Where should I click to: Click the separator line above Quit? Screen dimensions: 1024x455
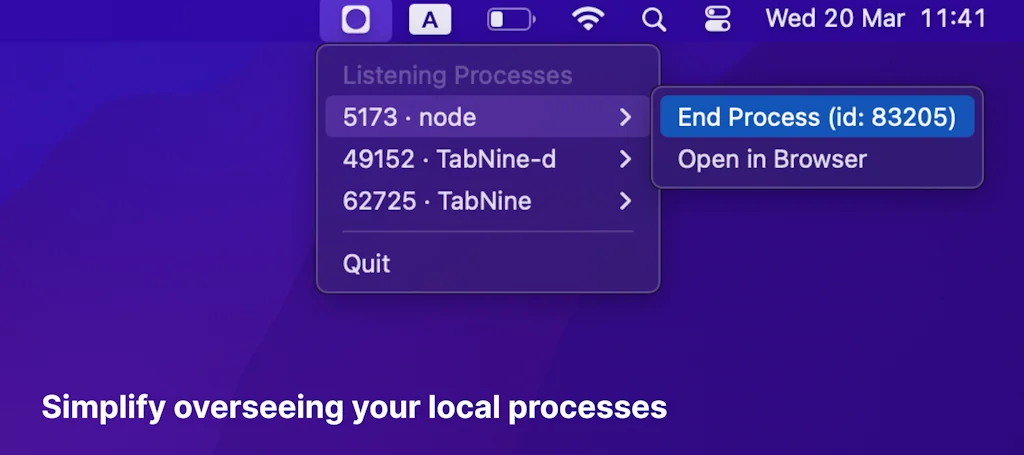(x=488, y=232)
